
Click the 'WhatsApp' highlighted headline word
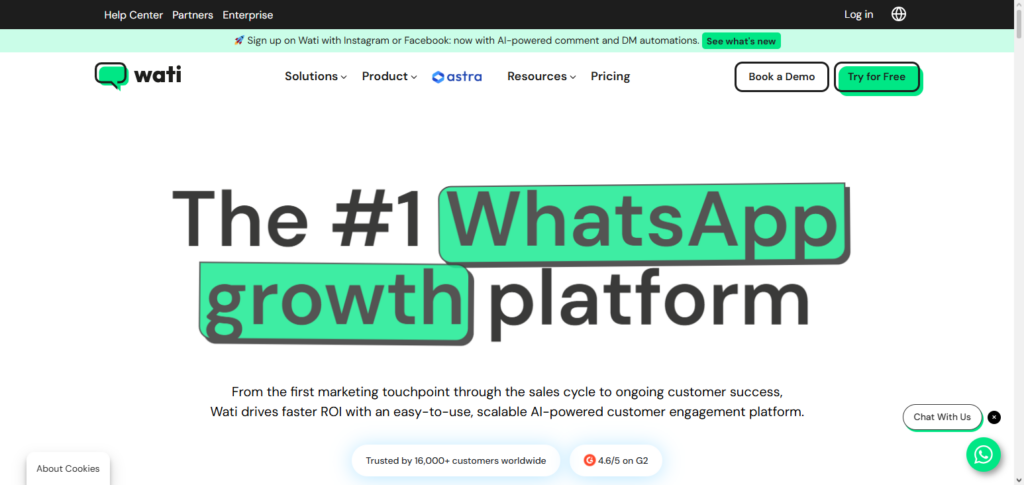pos(645,225)
